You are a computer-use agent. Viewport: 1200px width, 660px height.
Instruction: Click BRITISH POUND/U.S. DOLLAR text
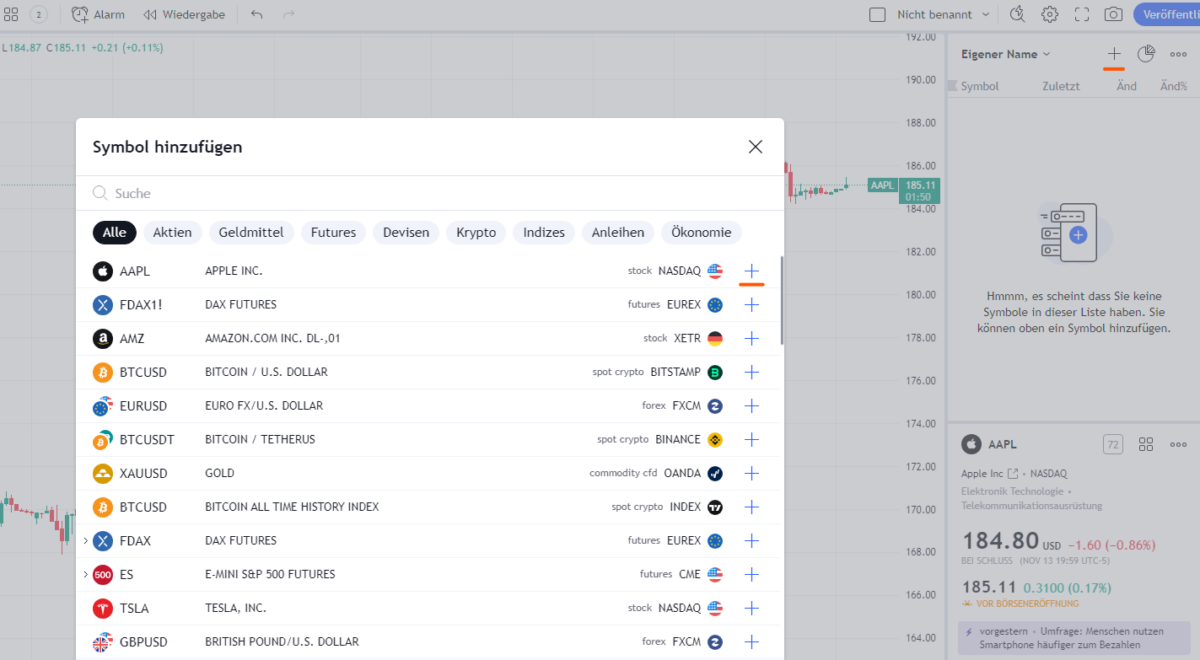tap(282, 642)
